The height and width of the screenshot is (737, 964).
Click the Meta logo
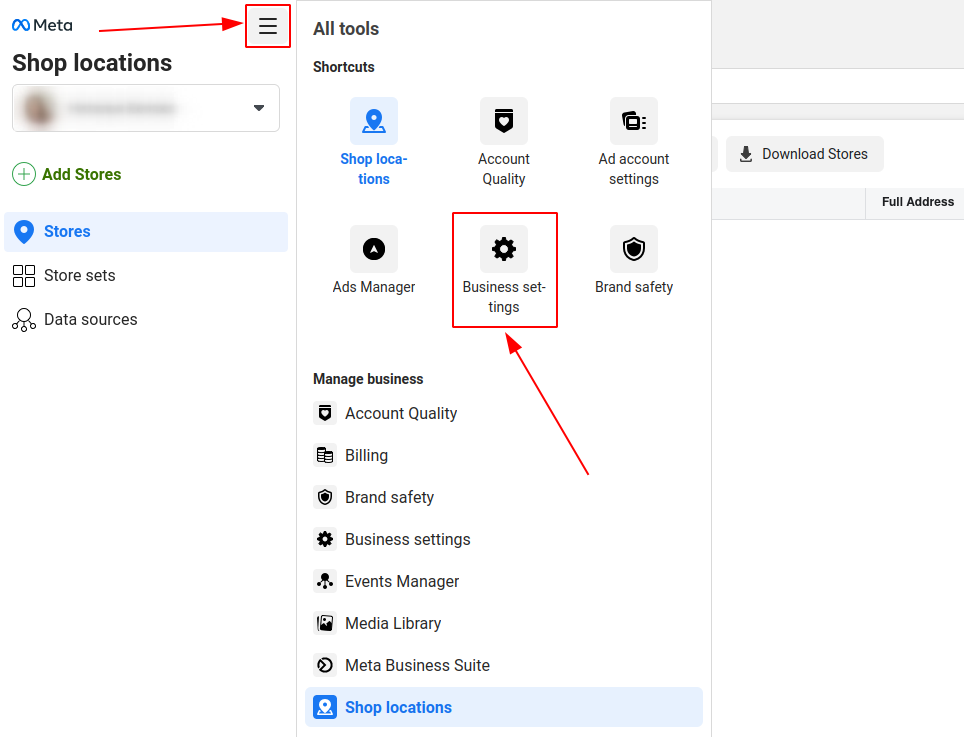tap(42, 25)
